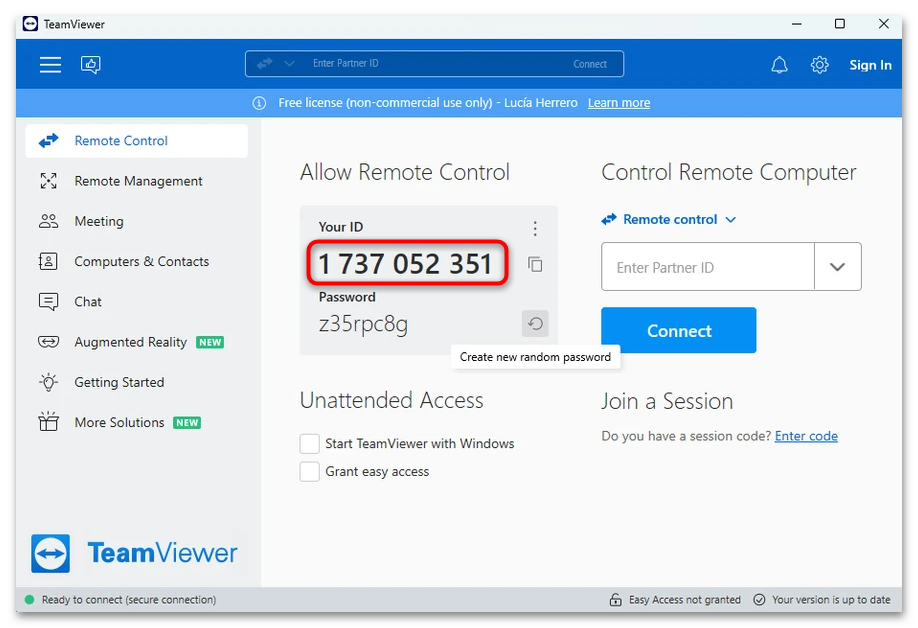The image size is (918, 628).
Task: Click the connection arrows icon in top bar
Action: [265, 63]
